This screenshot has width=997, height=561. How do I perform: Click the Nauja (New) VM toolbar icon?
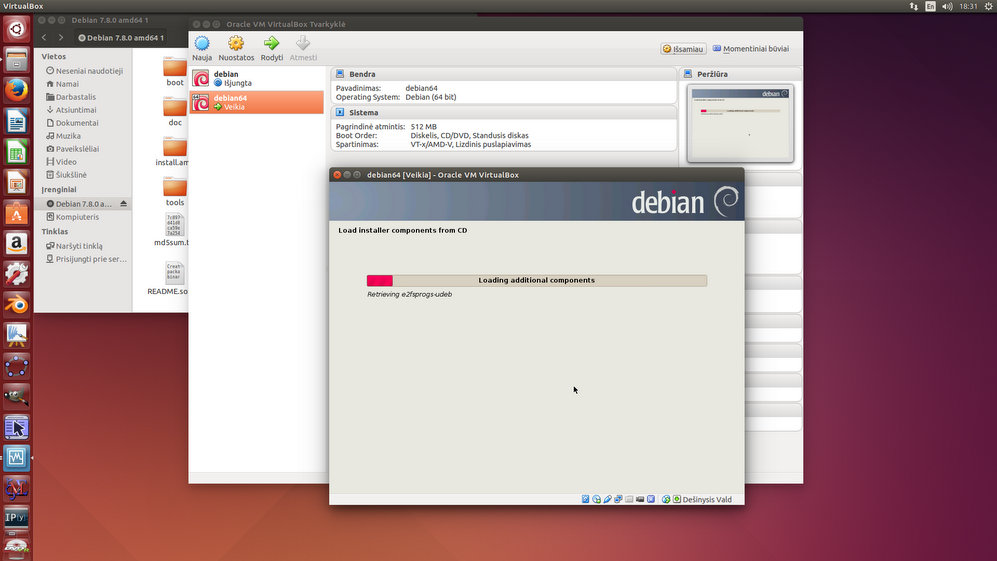[x=202, y=44]
